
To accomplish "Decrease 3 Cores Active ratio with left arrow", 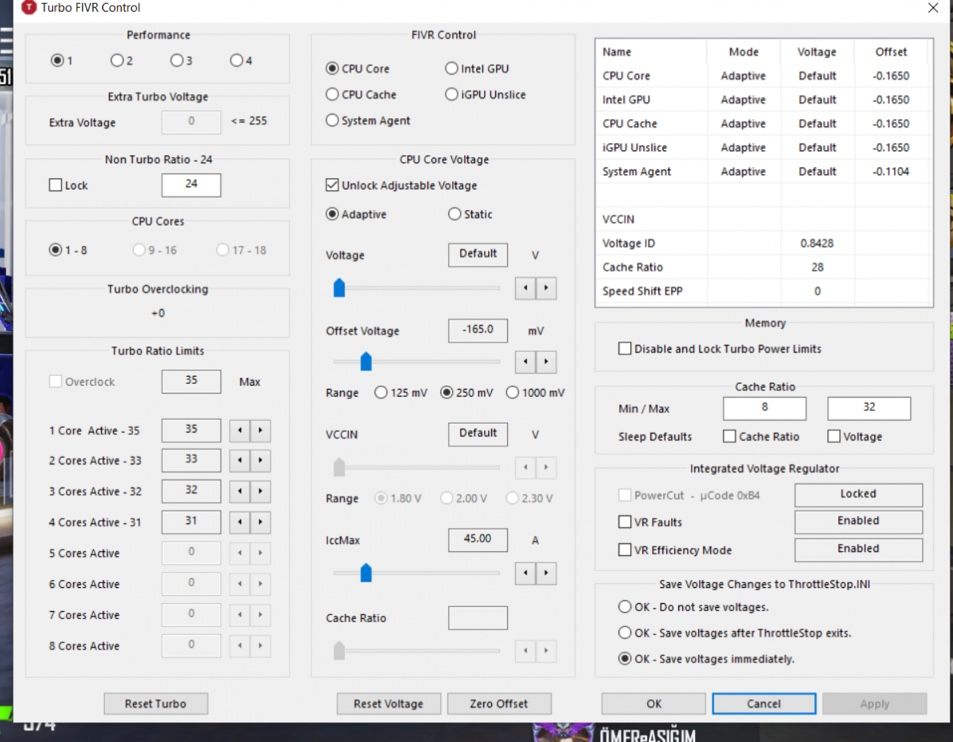I will 240,491.
